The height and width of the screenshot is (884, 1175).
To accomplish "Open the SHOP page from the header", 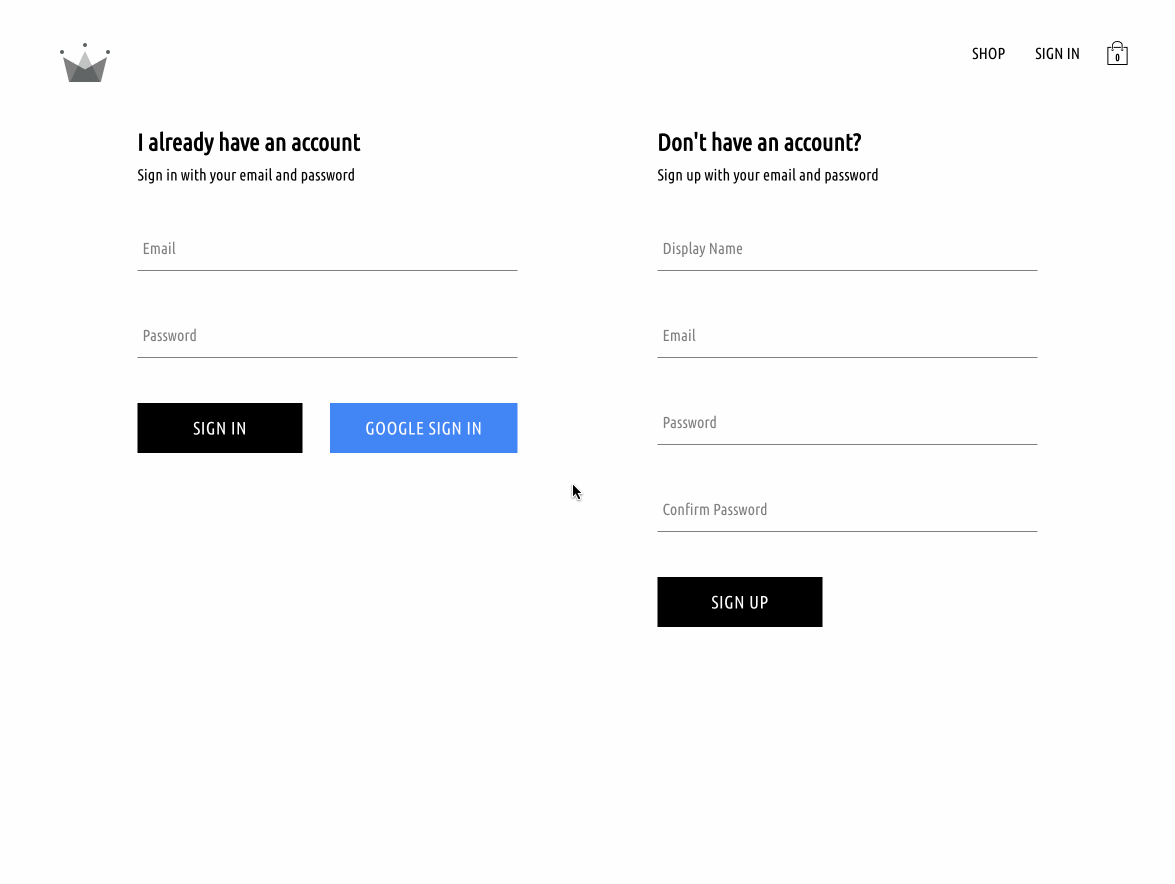I will click(988, 54).
